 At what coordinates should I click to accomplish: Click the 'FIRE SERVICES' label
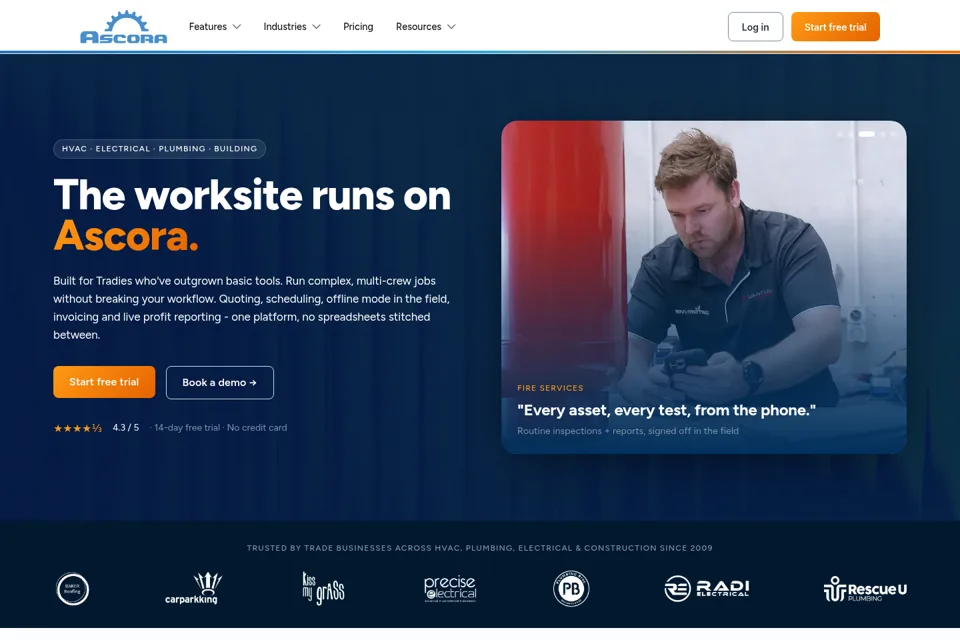click(x=550, y=388)
